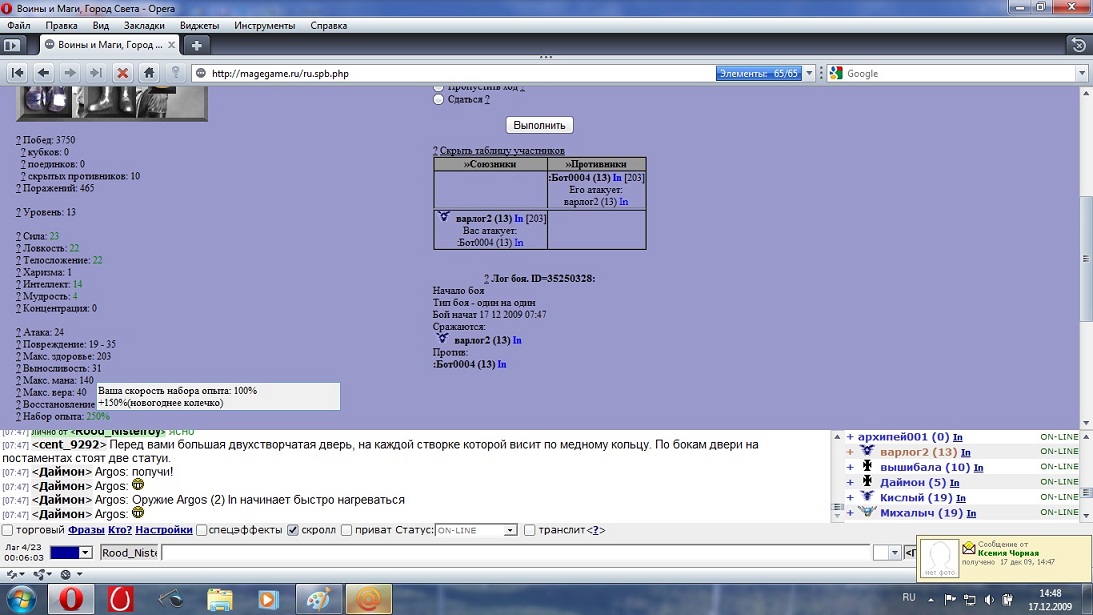Open Paint from the taskbar

tap(319, 599)
